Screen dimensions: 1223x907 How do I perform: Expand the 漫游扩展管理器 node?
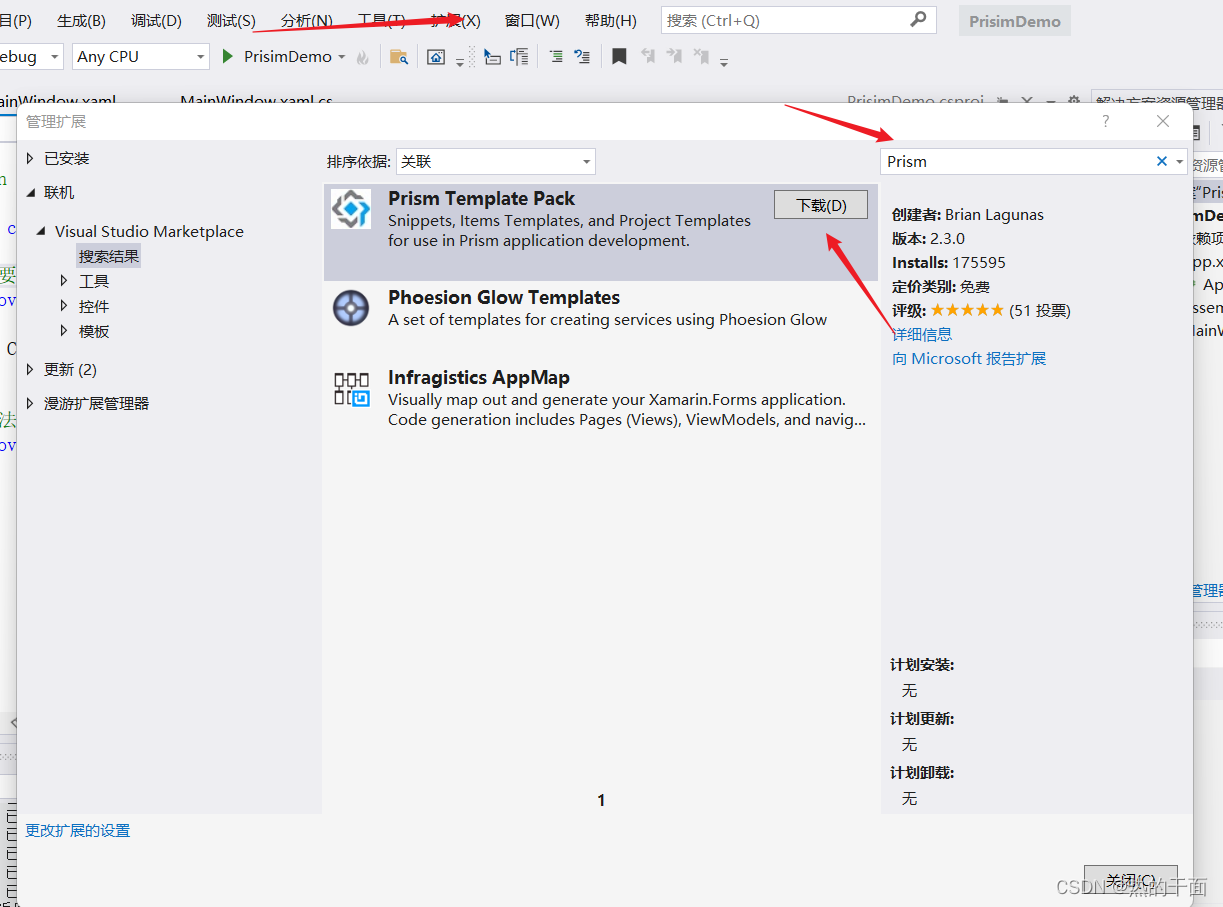31,403
